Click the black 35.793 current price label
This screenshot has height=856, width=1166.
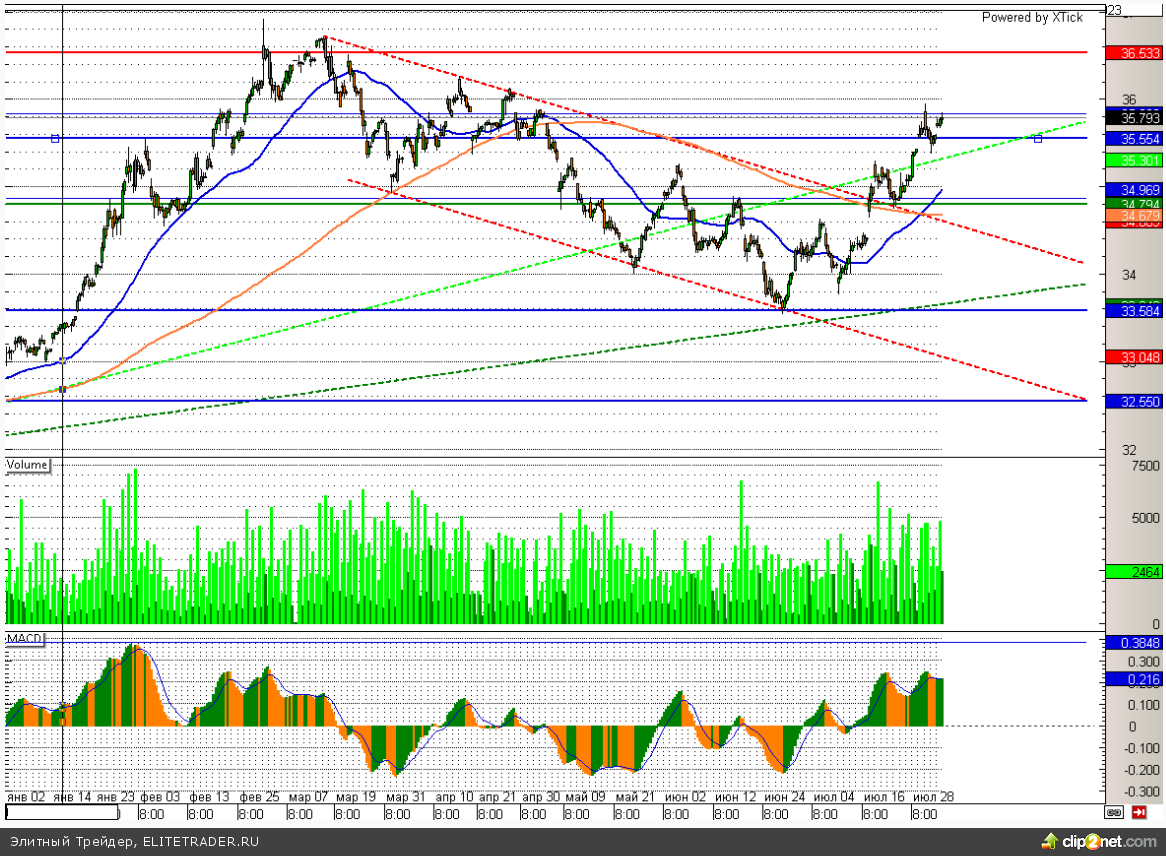point(1134,118)
